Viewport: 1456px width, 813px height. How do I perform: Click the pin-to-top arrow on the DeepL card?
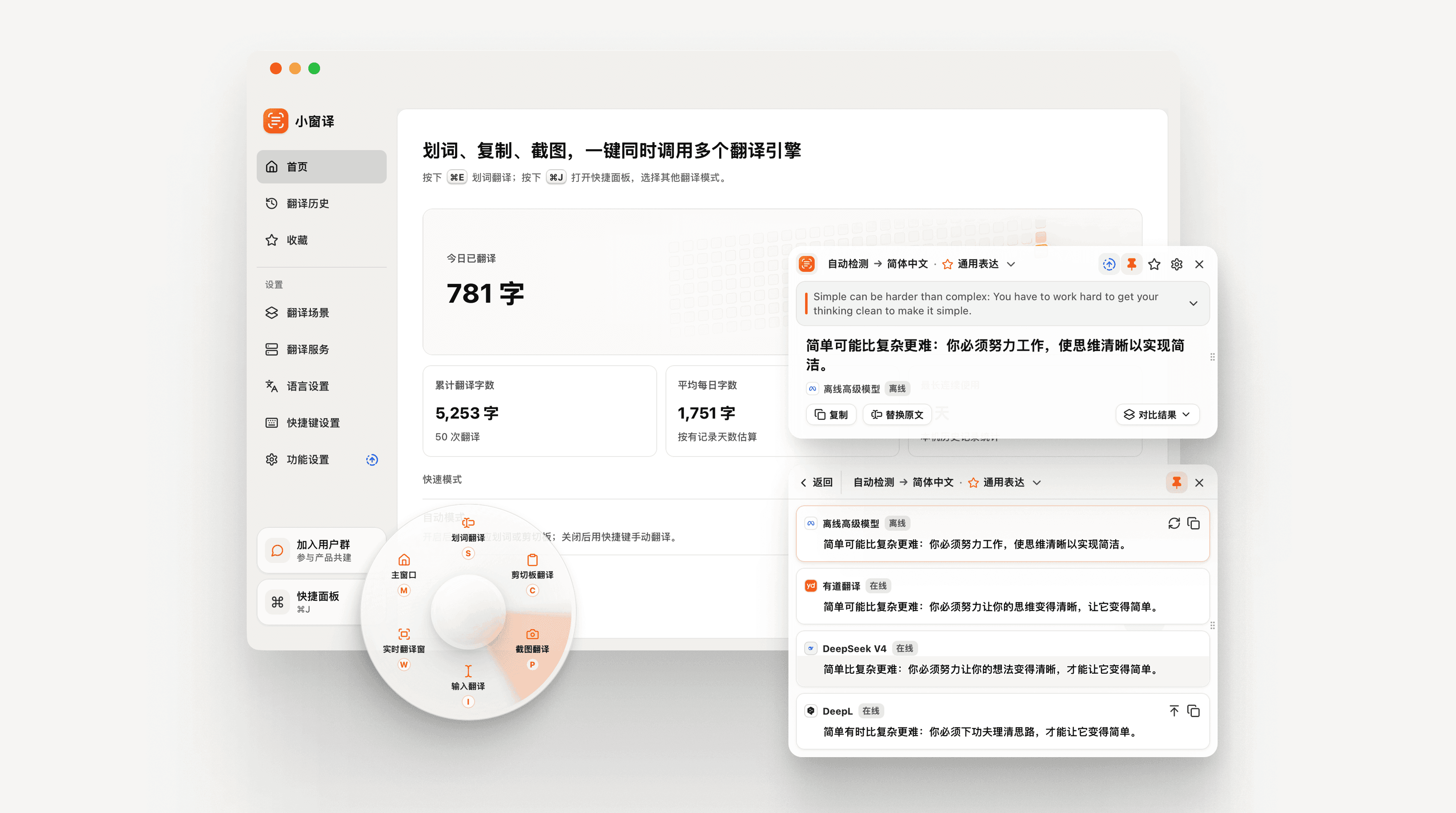pos(1174,711)
